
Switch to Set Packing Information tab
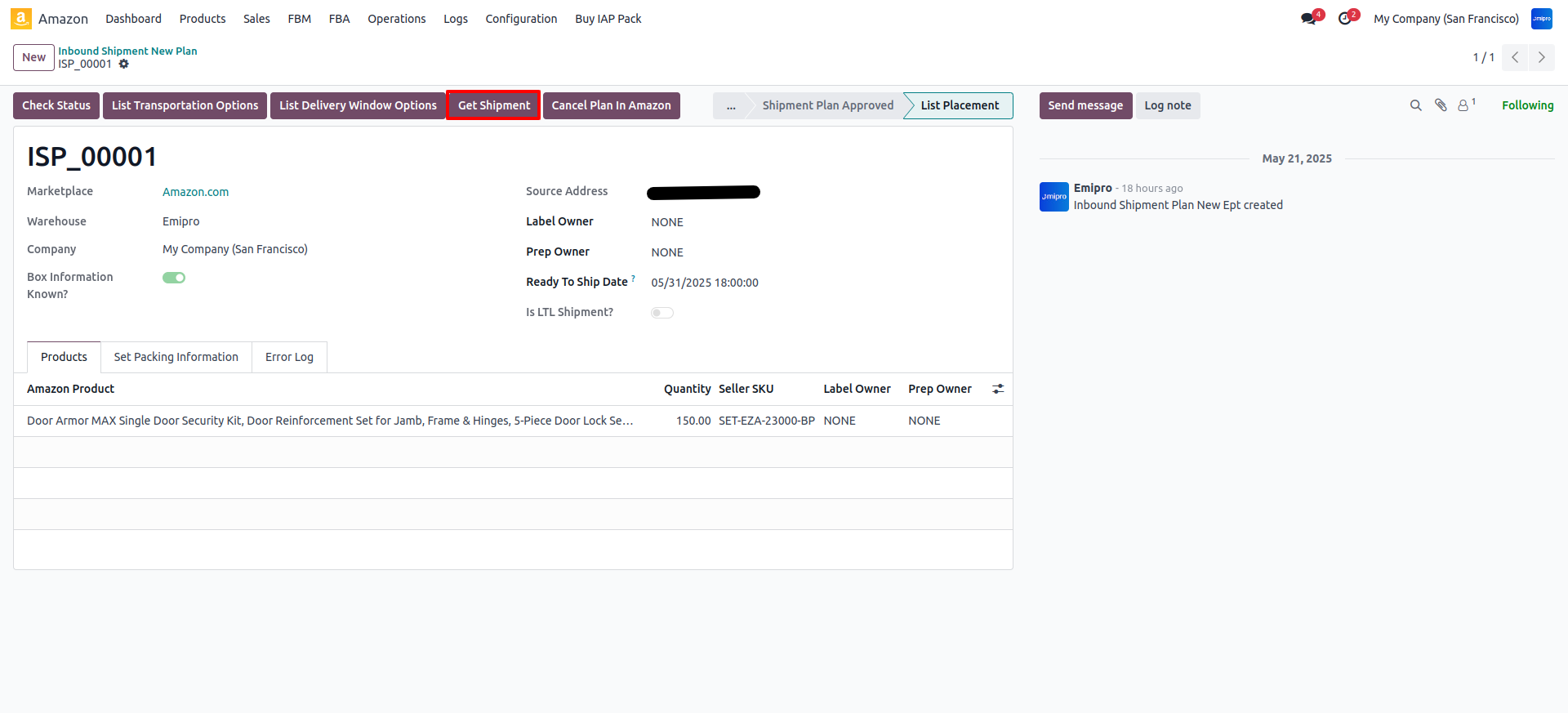point(176,357)
